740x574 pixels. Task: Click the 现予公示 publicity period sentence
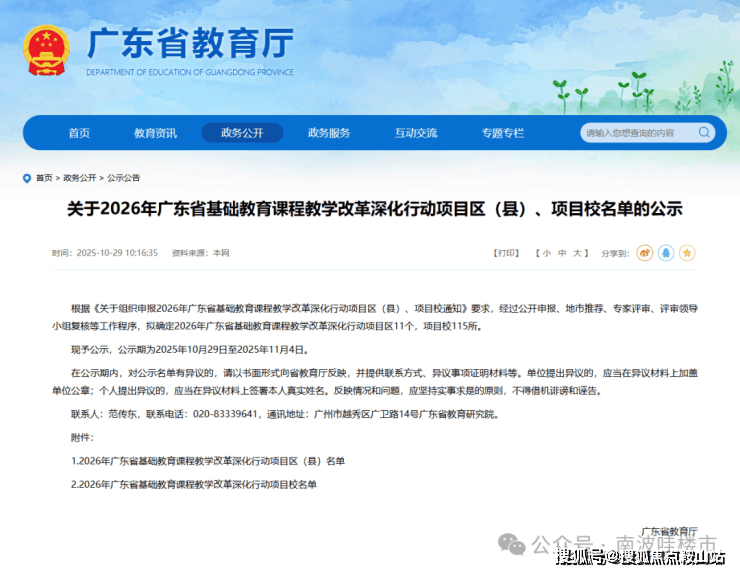tap(191, 350)
